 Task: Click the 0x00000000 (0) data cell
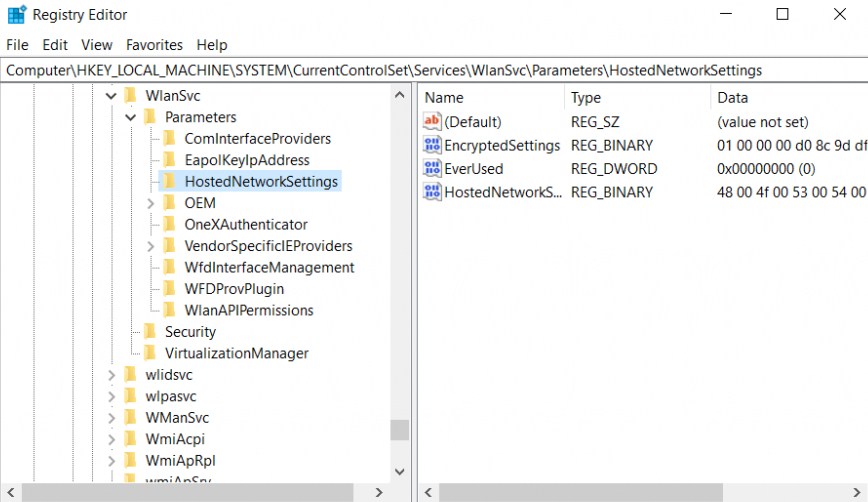pyautogui.click(x=766, y=169)
